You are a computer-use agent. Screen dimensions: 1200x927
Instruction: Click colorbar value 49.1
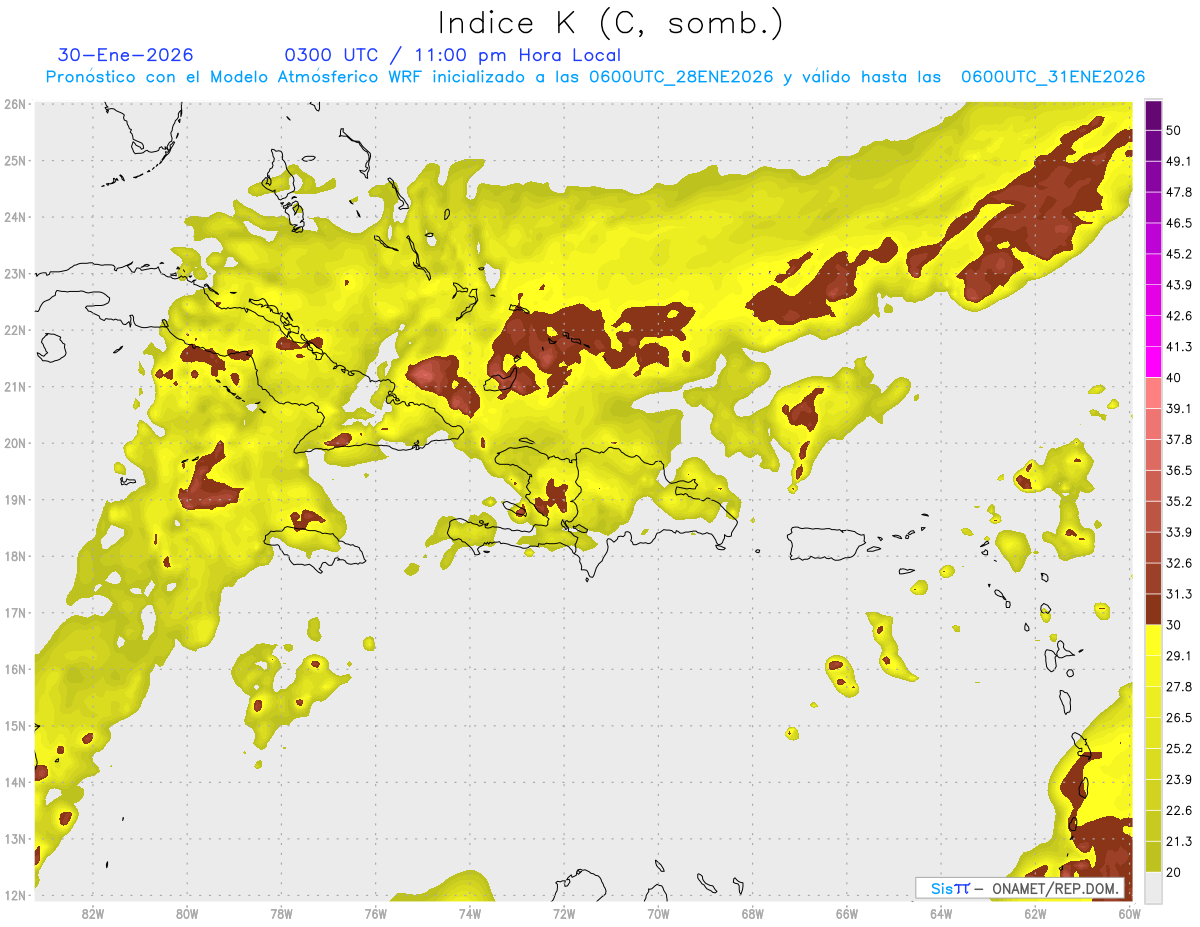coord(1179,161)
